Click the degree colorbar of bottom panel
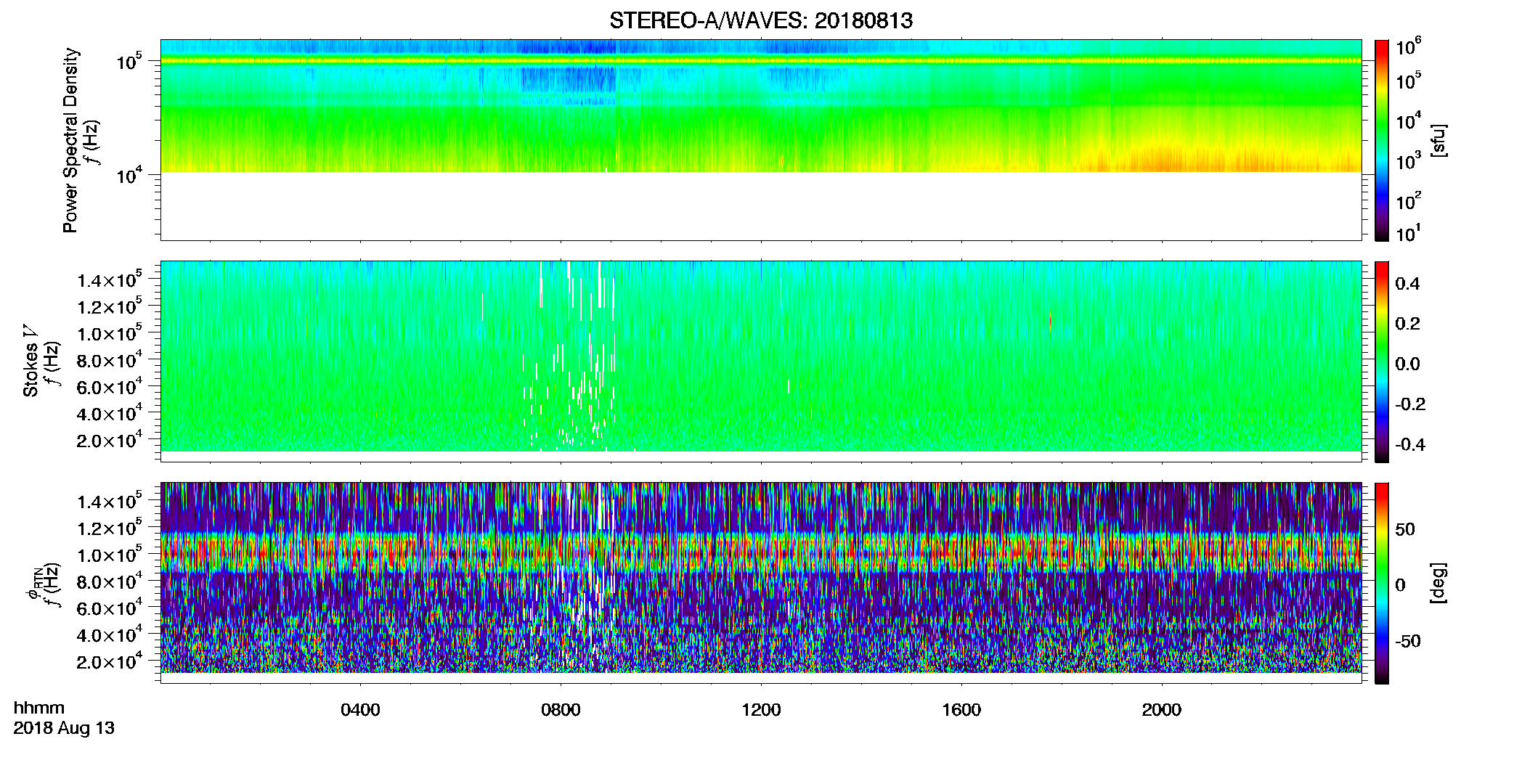1522x784 pixels. pyautogui.click(x=1382, y=583)
